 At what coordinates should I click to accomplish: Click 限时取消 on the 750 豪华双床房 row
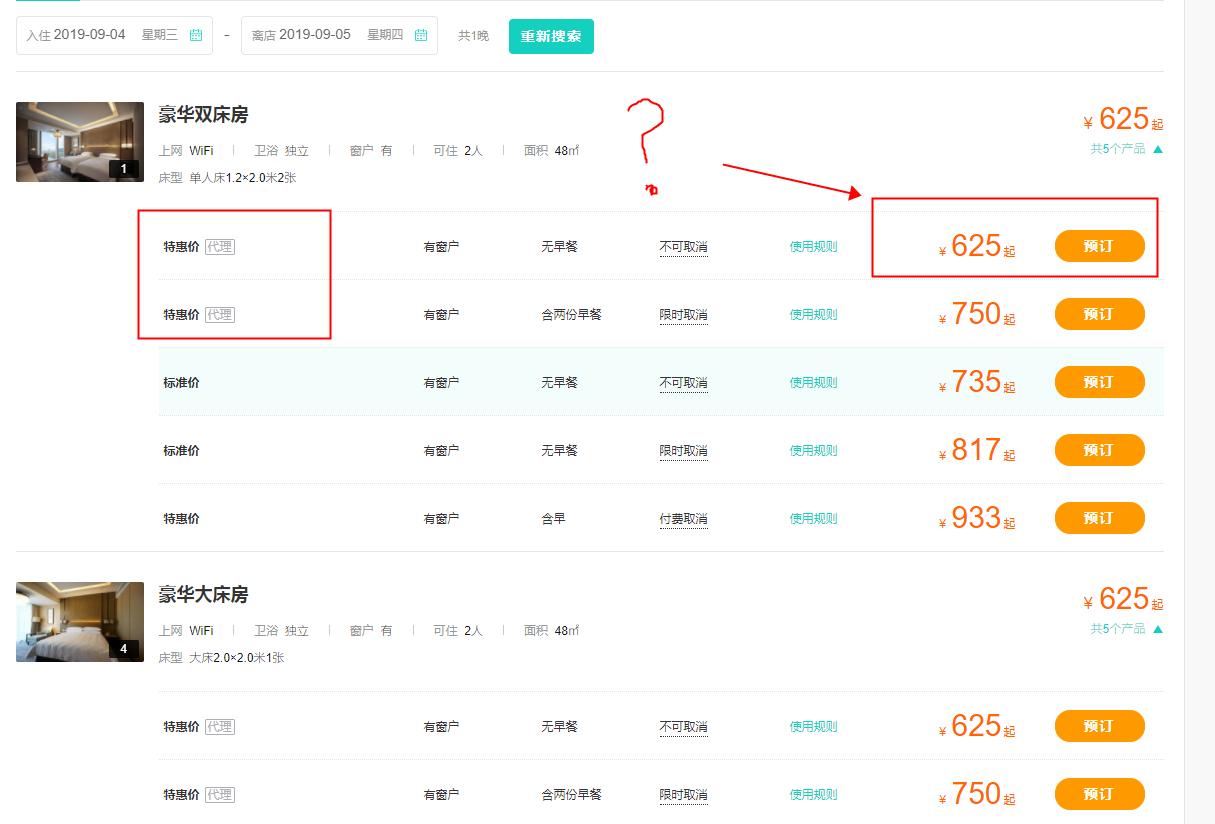(x=683, y=315)
